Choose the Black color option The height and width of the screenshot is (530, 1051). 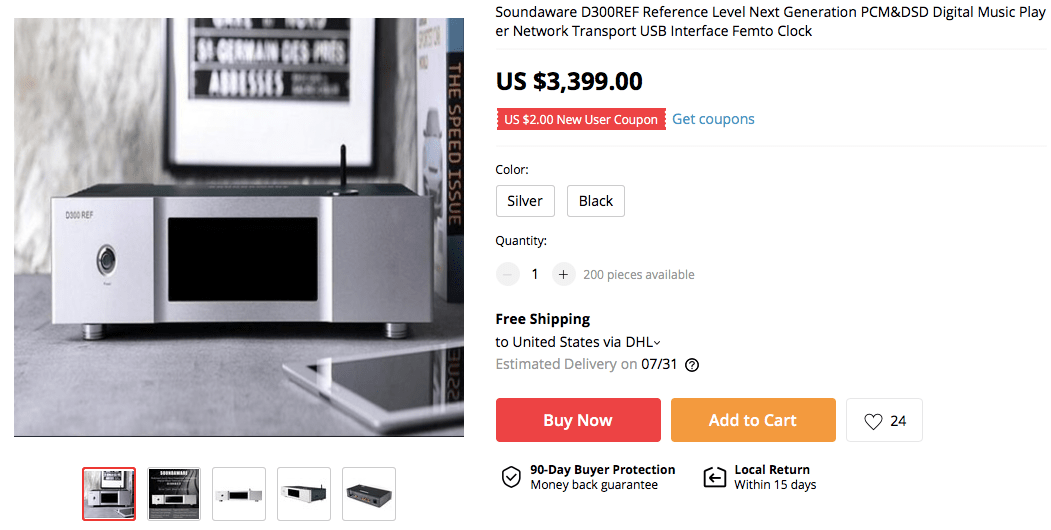point(596,201)
